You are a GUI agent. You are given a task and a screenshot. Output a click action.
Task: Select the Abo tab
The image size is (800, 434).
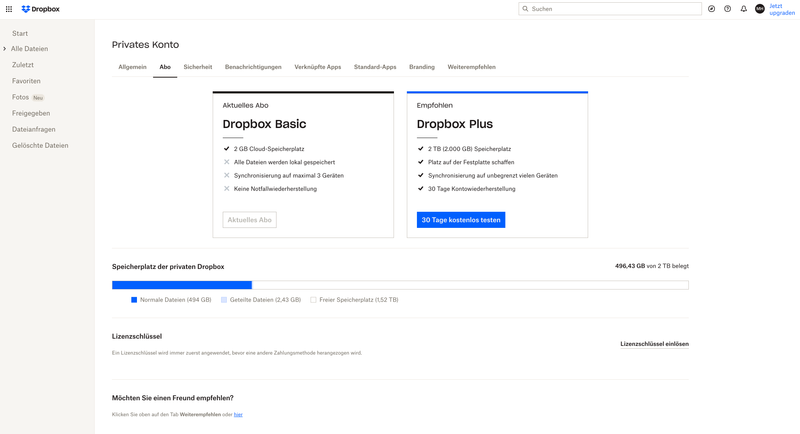(165, 67)
